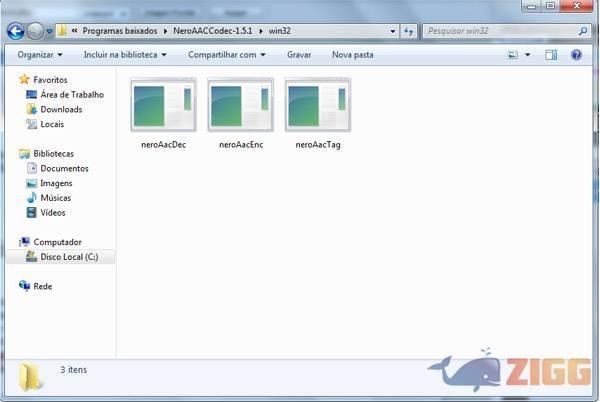Viewport: 600px width, 402px height.
Task: Select the neroAacDec file thumbnail
Action: tap(164, 105)
